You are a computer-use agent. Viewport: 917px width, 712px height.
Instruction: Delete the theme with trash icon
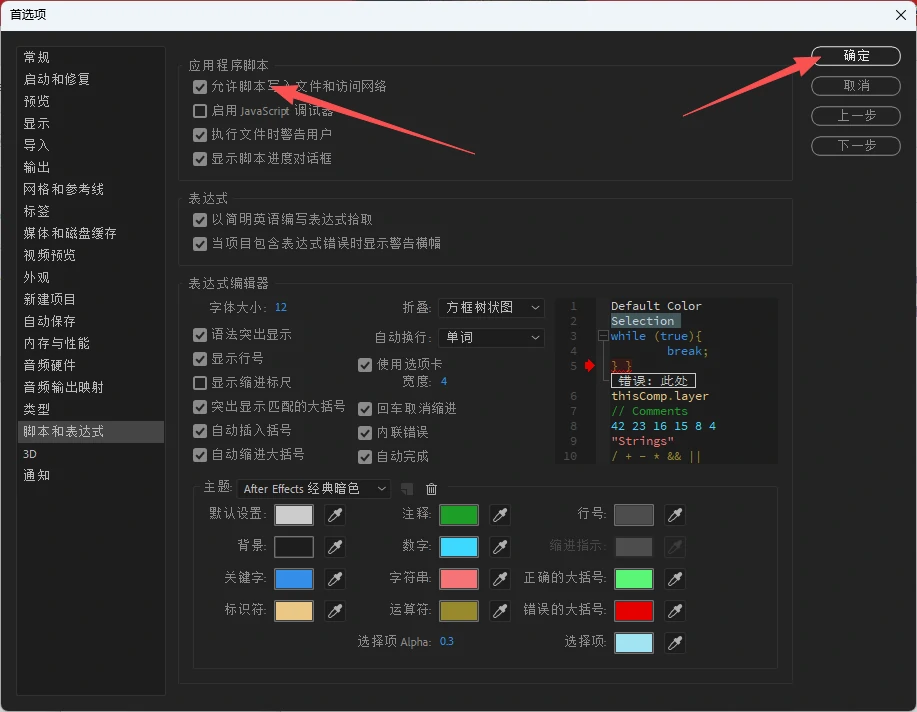point(432,489)
